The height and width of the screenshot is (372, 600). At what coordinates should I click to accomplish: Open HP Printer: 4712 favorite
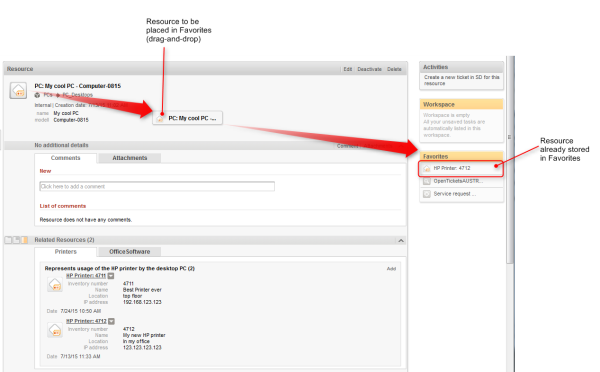461,168
